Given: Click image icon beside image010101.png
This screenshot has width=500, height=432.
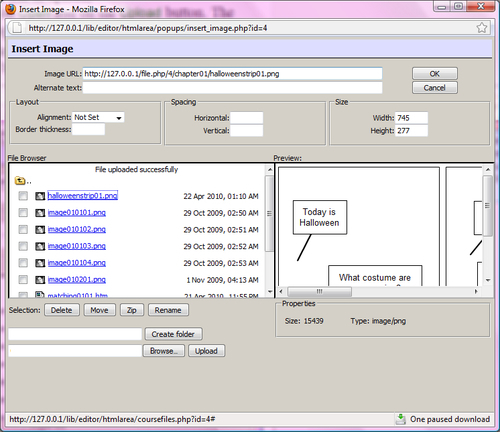Looking at the screenshot, I should [x=40, y=213].
